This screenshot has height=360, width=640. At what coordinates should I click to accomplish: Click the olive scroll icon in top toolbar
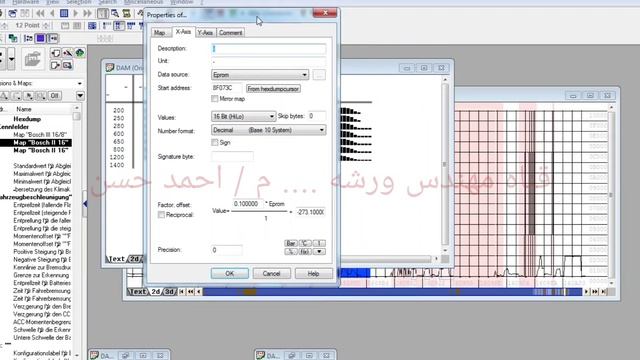pos(127,13)
